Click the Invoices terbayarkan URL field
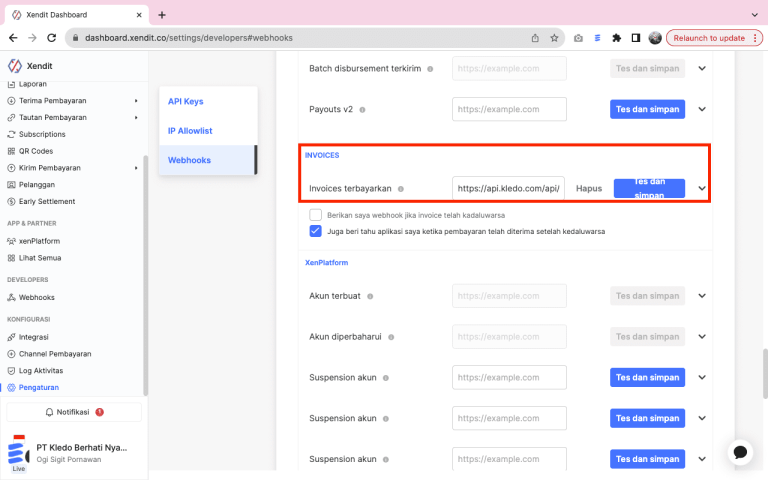This screenshot has height=480, width=768. click(x=508, y=188)
